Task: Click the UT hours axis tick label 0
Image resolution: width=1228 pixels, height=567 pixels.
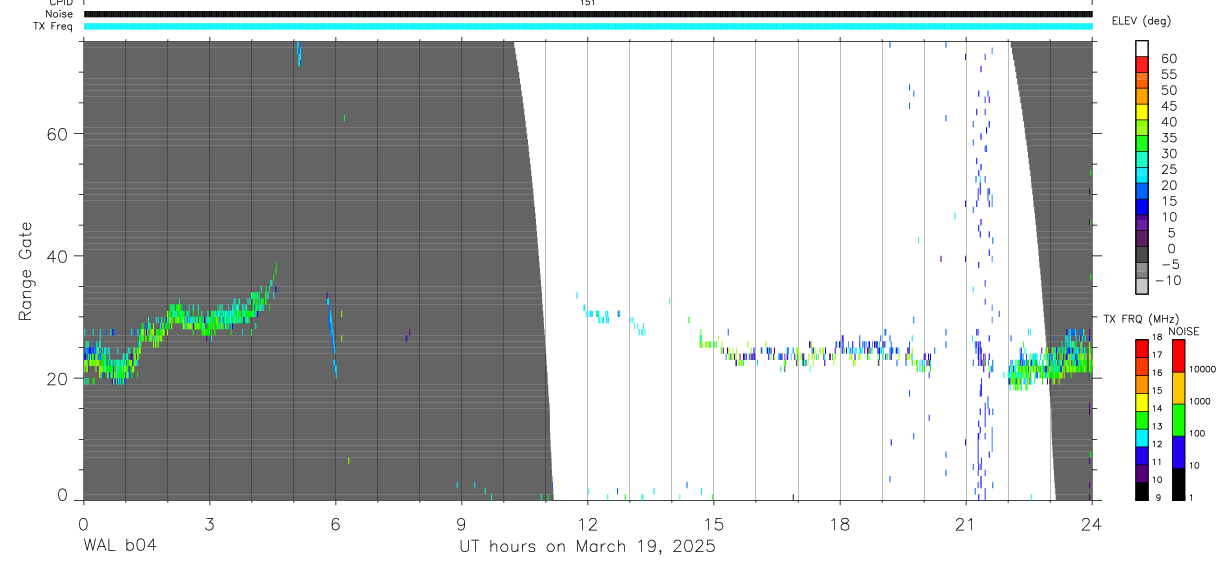Action: click(83, 522)
